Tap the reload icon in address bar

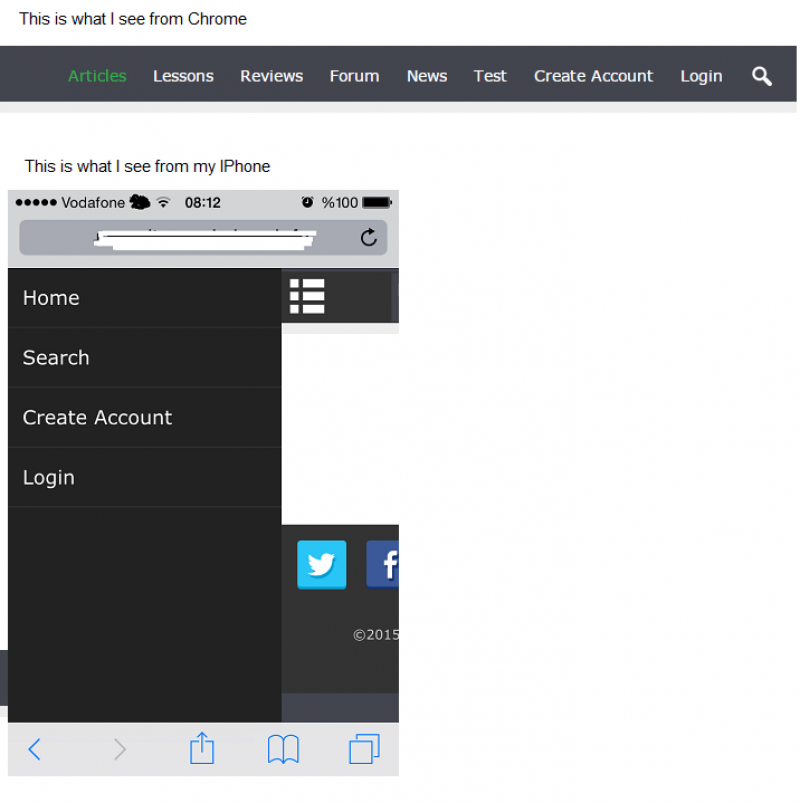368,237
